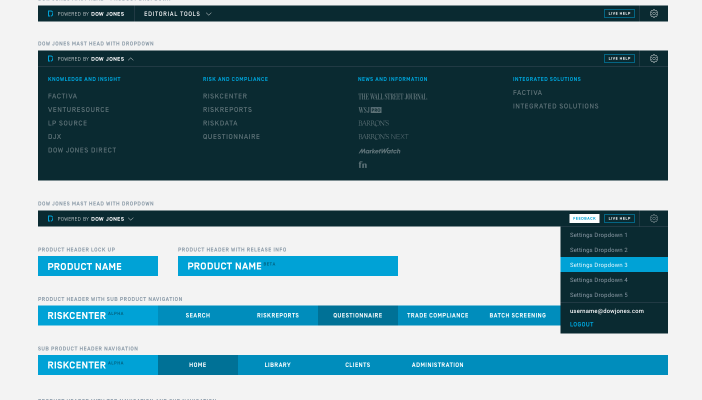Screen dimensions: 702x400
Task: Open the Library tab
Action: click(278, 365)
